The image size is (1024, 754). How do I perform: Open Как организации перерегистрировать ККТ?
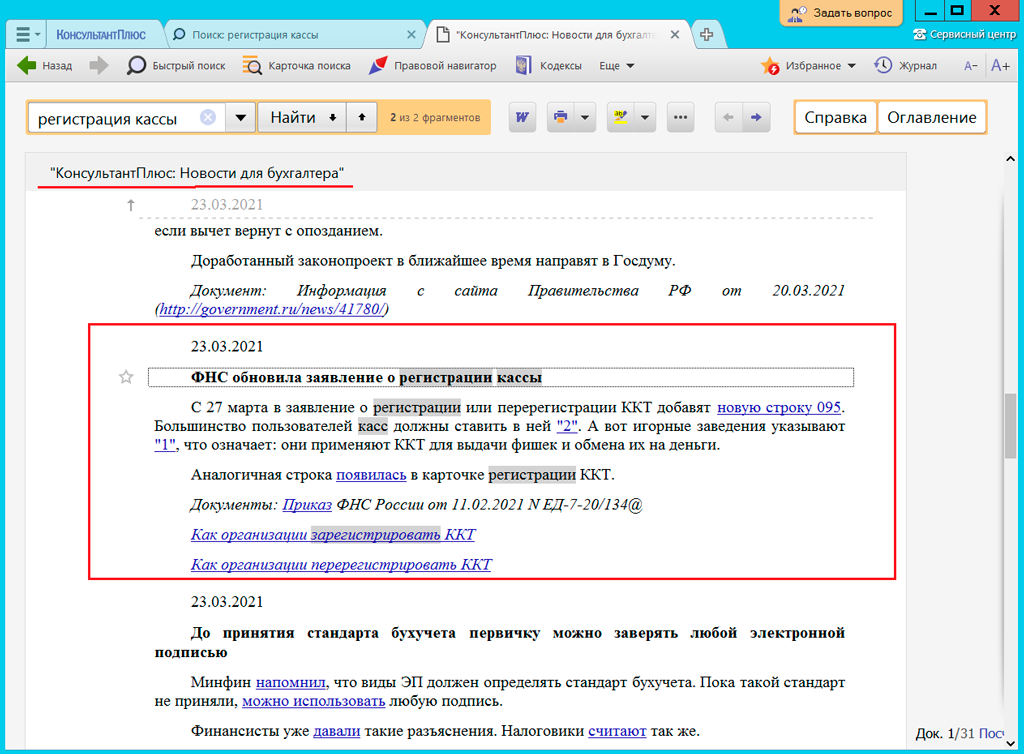point(341,565)
